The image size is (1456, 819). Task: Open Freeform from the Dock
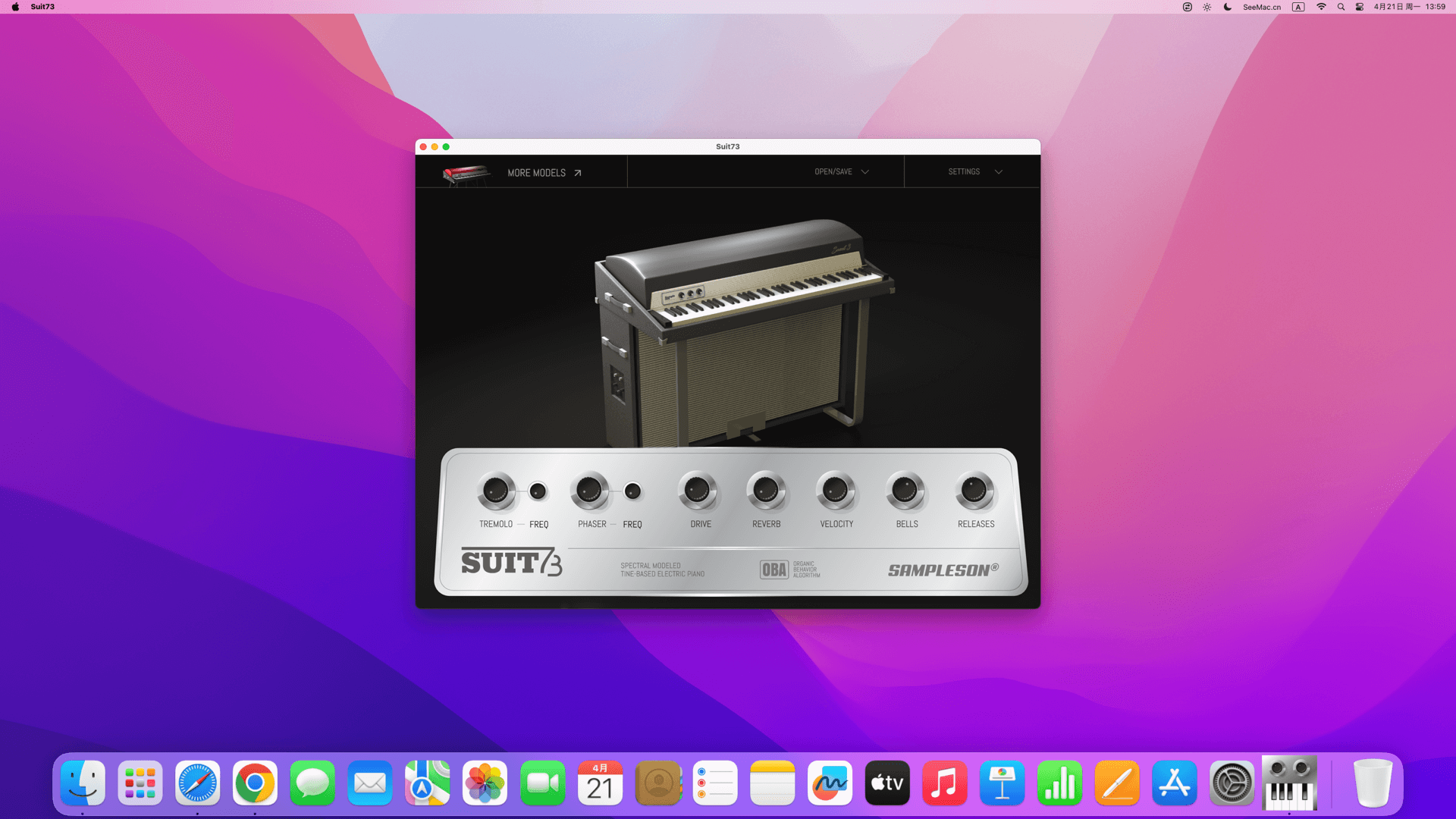coord(830,783)
